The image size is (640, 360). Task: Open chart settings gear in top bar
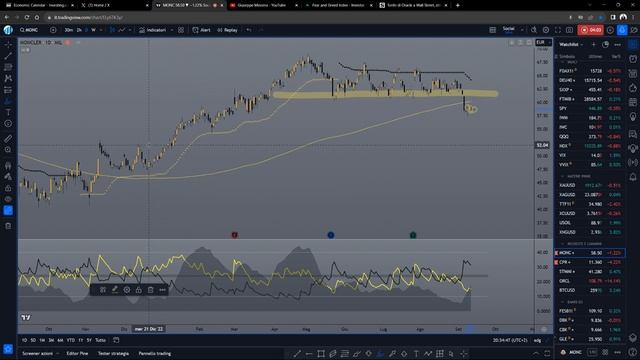[x=546, y=30]
